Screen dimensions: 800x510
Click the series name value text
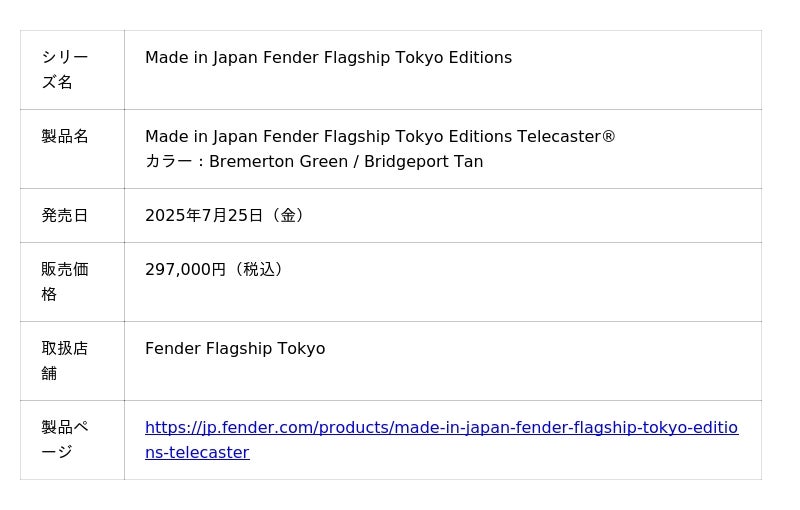[x=328, y=58]
